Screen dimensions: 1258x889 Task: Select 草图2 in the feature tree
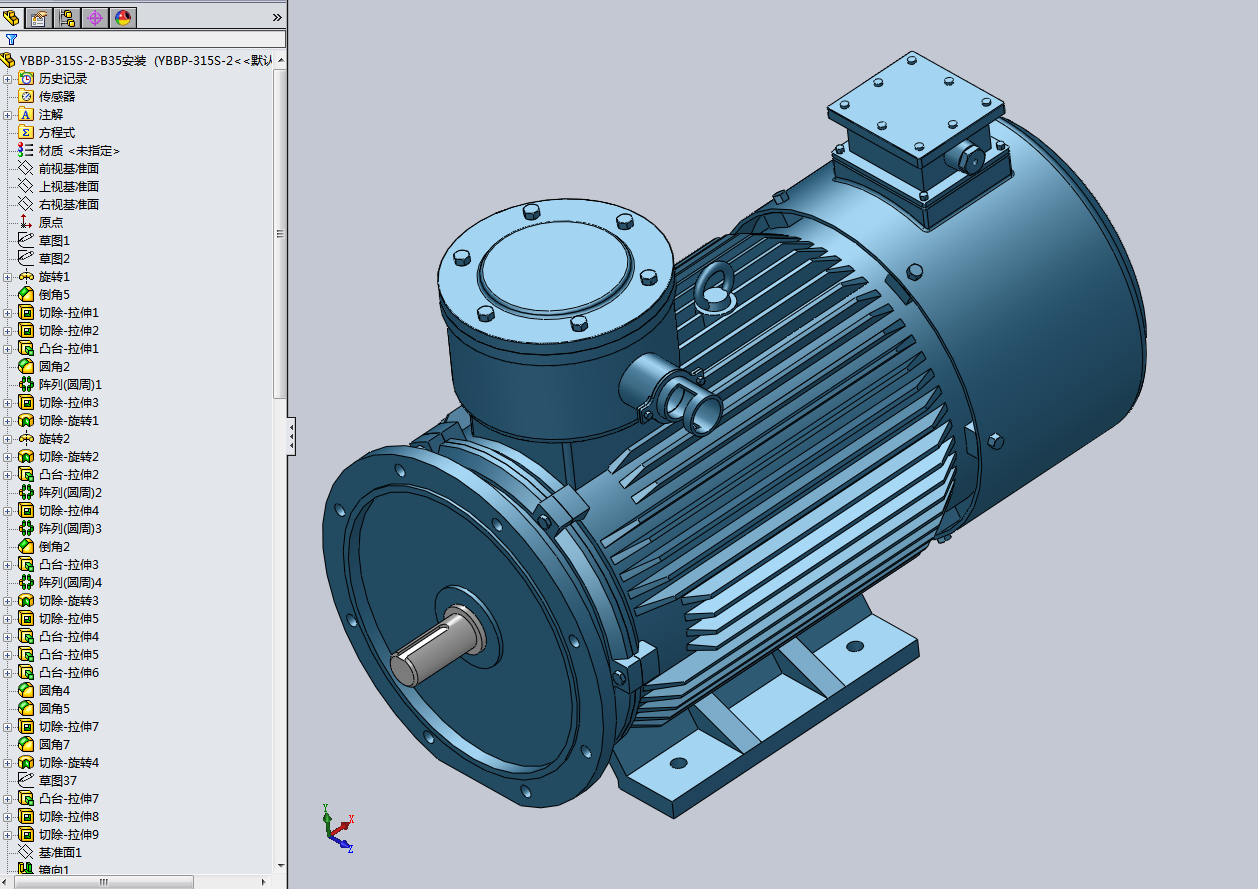coord(54,259)
